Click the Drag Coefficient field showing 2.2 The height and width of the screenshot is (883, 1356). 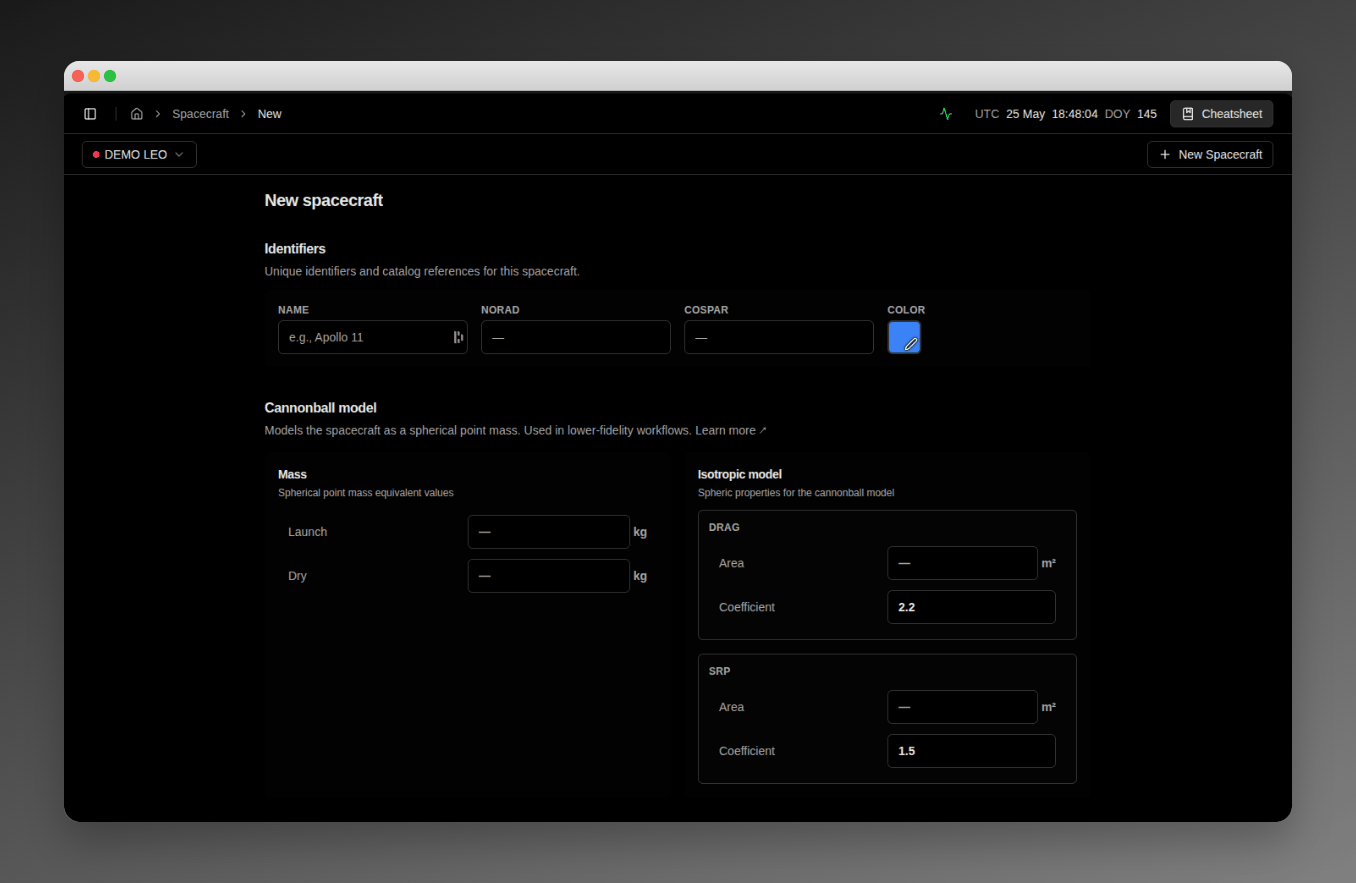pos(971,607)
